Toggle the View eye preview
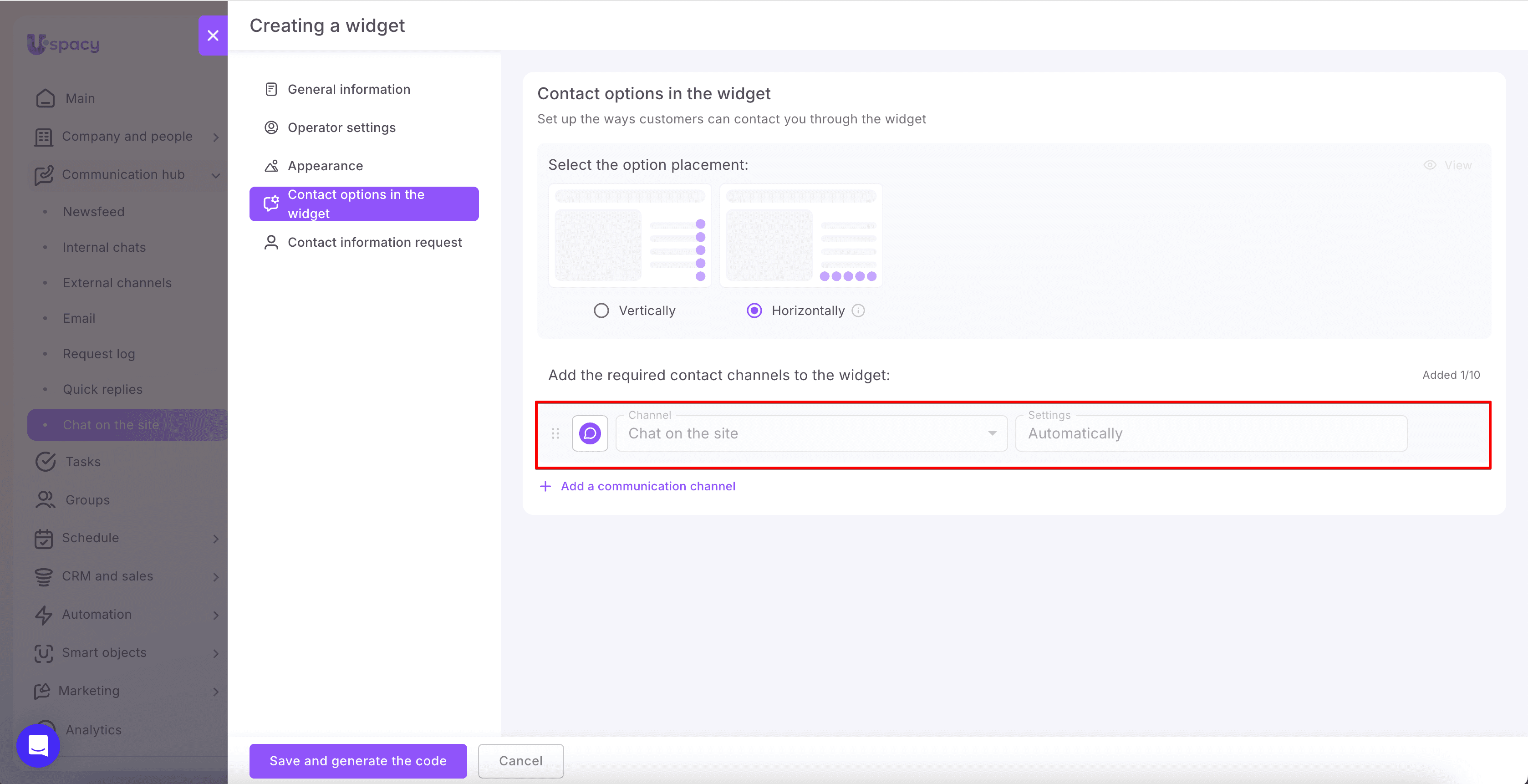This screenshot has width=1528, height=784. pos(1448,165)
